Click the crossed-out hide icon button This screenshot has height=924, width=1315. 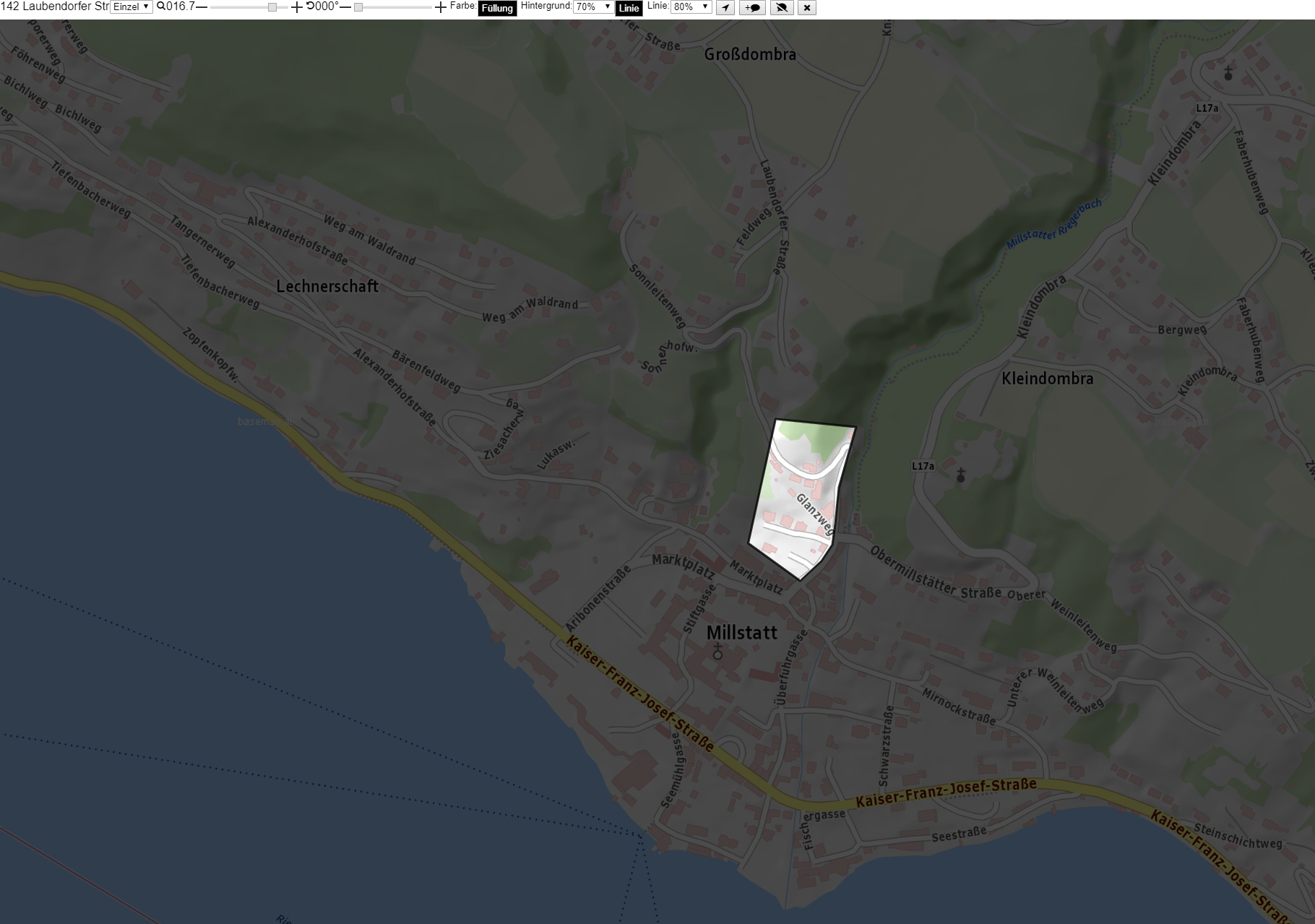[781, 7]
